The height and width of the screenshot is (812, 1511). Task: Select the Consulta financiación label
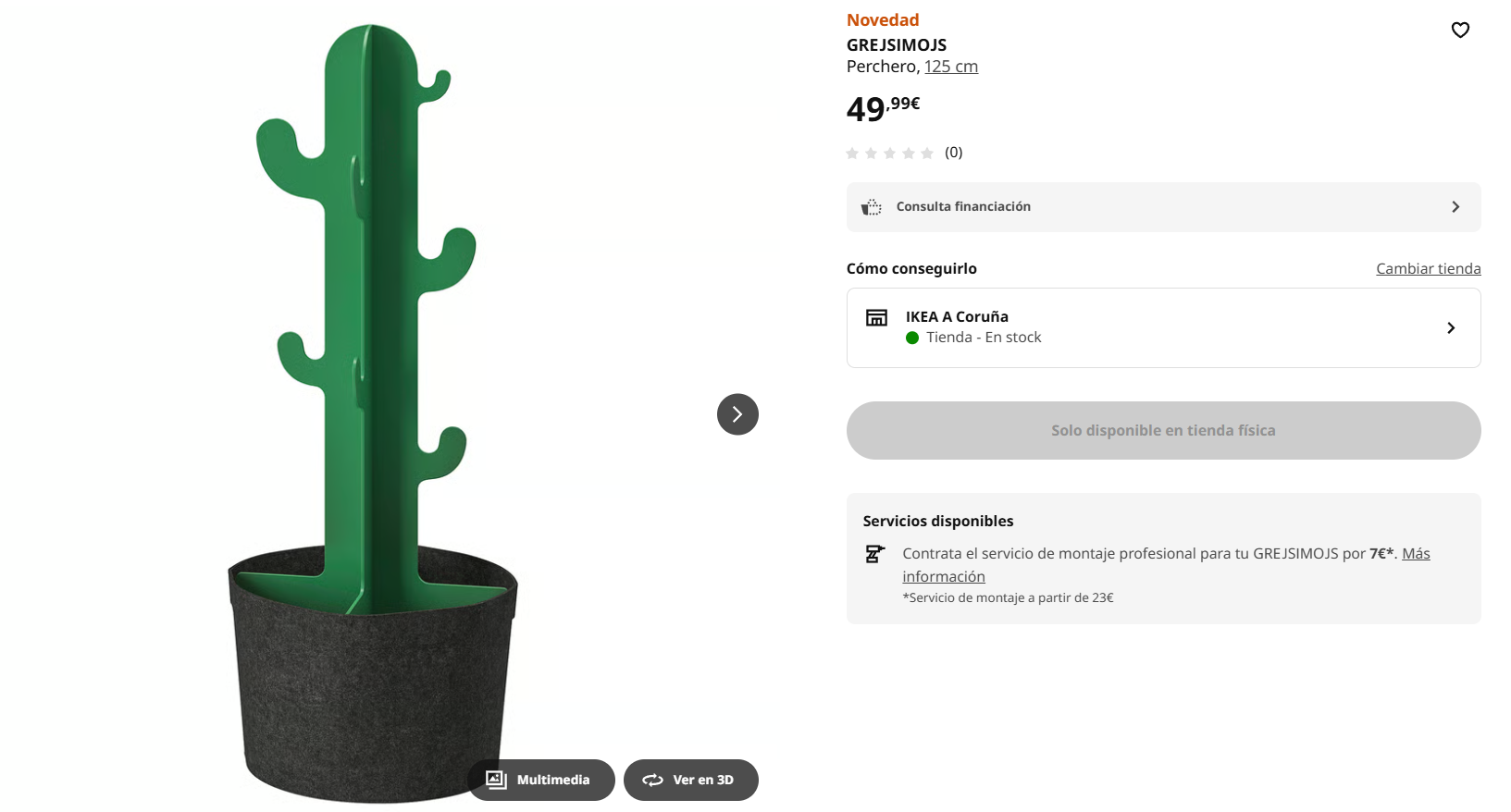(963, 207)
